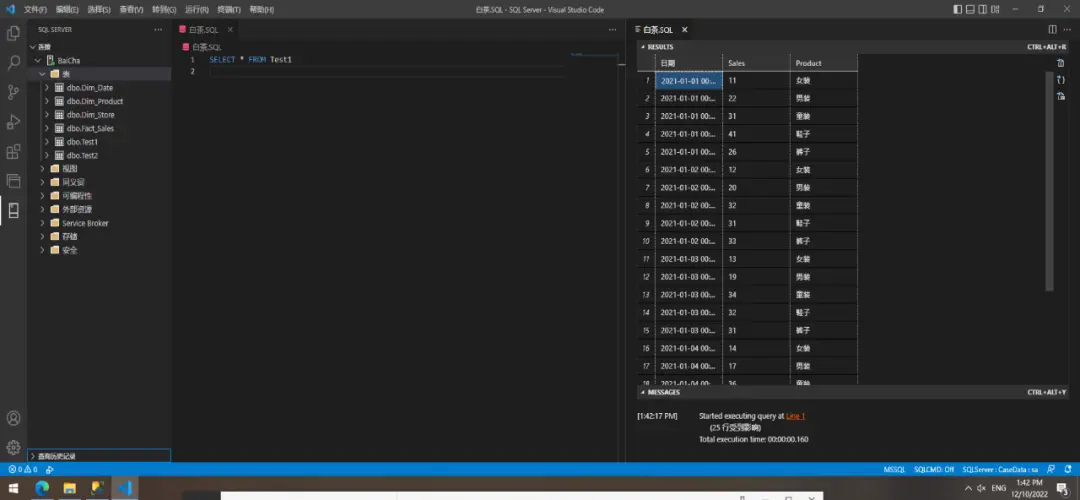
Task: Click the SQL SERVER panel more actions dots
Action: tap(158, 30)
